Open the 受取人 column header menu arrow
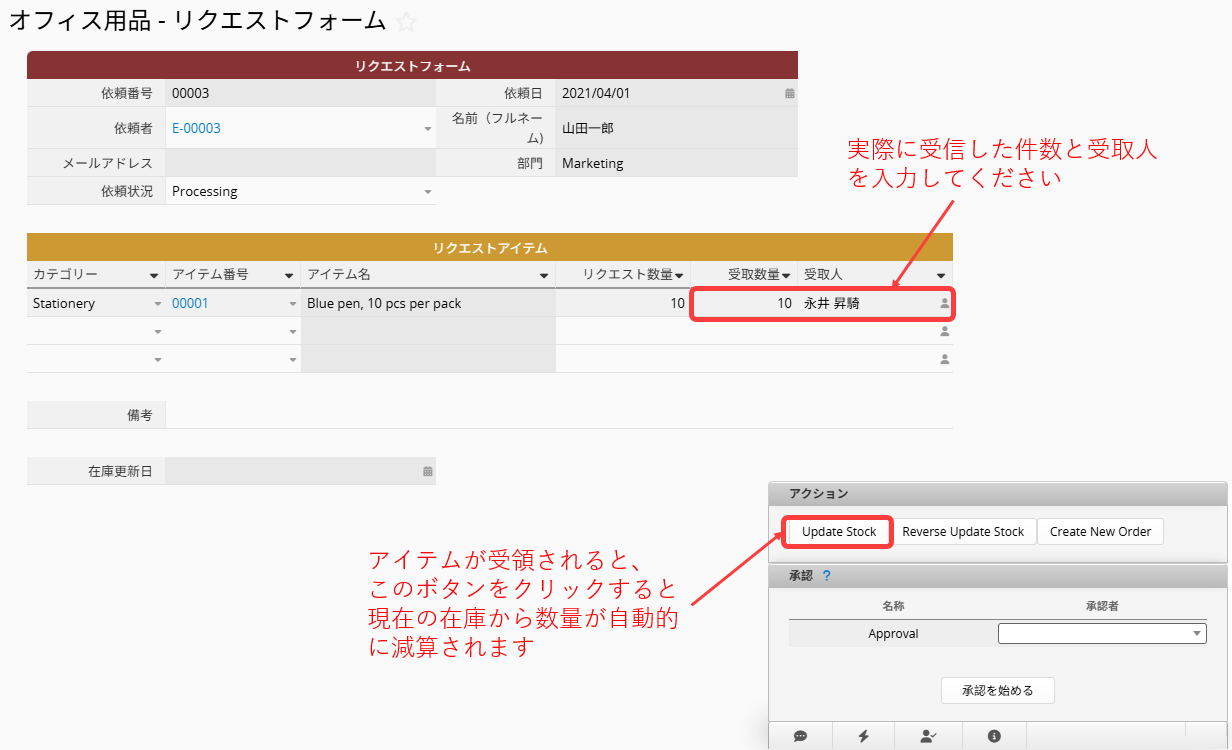Screen dimensions: 1232x750 coord(941,275)
